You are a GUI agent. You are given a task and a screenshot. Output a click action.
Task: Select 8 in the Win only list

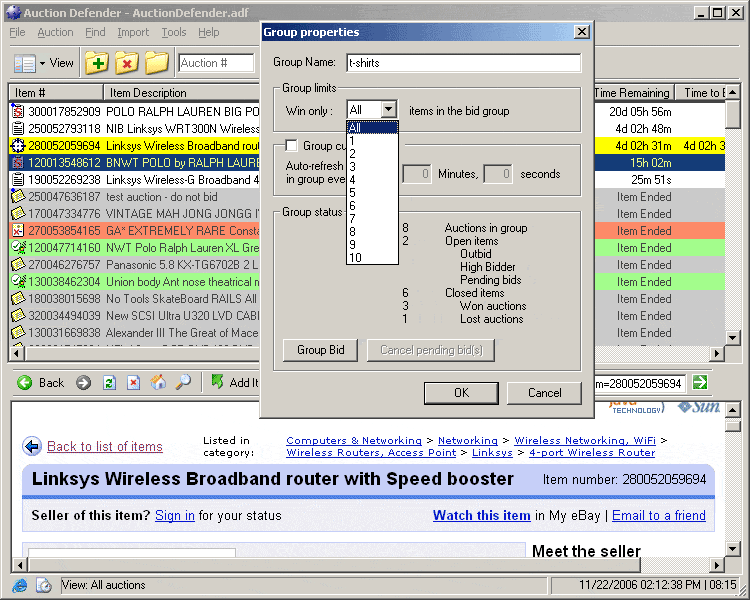(x=372, y=232)
